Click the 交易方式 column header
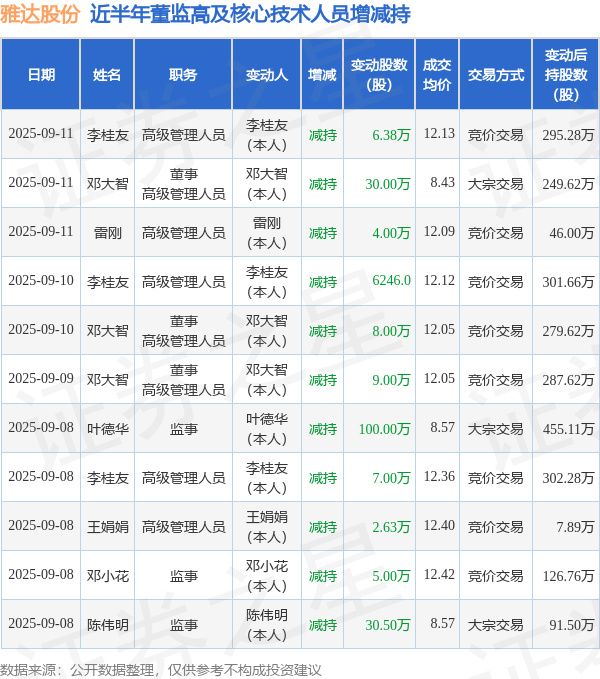600x679 pixels. 496,74
